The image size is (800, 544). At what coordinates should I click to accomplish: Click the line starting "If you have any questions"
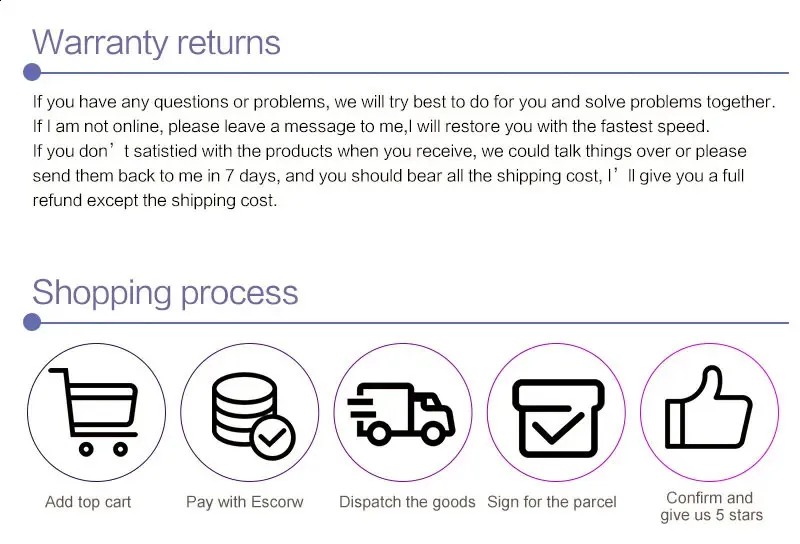(403, 102)
